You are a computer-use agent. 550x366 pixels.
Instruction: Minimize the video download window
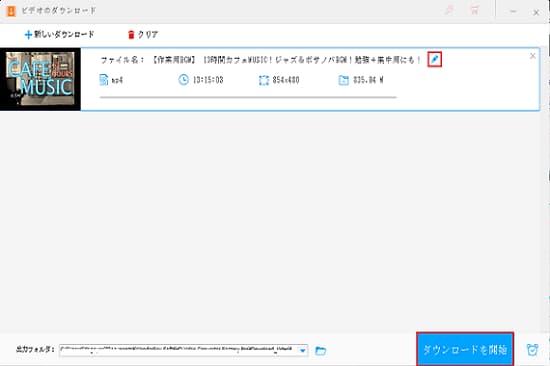513,12
